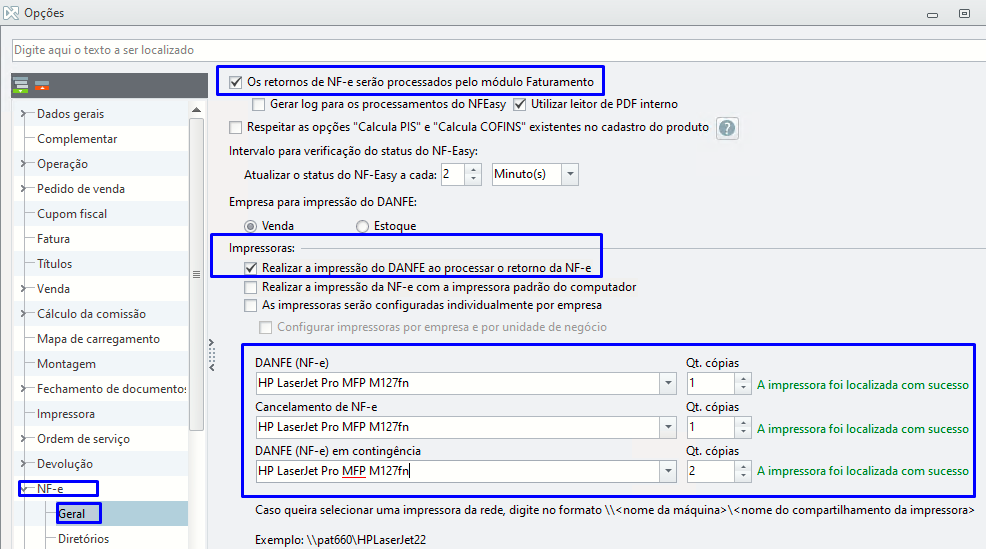Select Geral under NF-e

71,514
